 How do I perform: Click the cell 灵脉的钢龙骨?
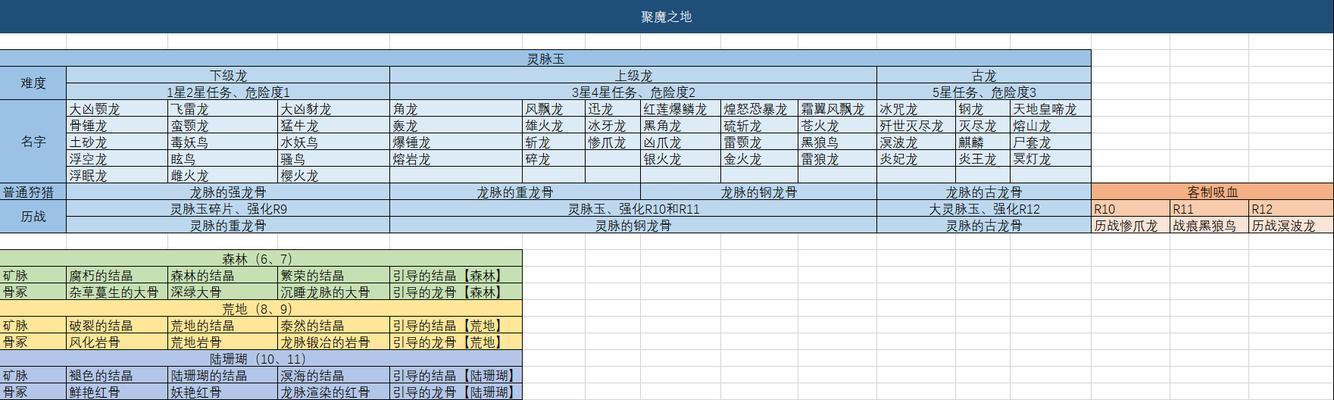tap(633, 225)
